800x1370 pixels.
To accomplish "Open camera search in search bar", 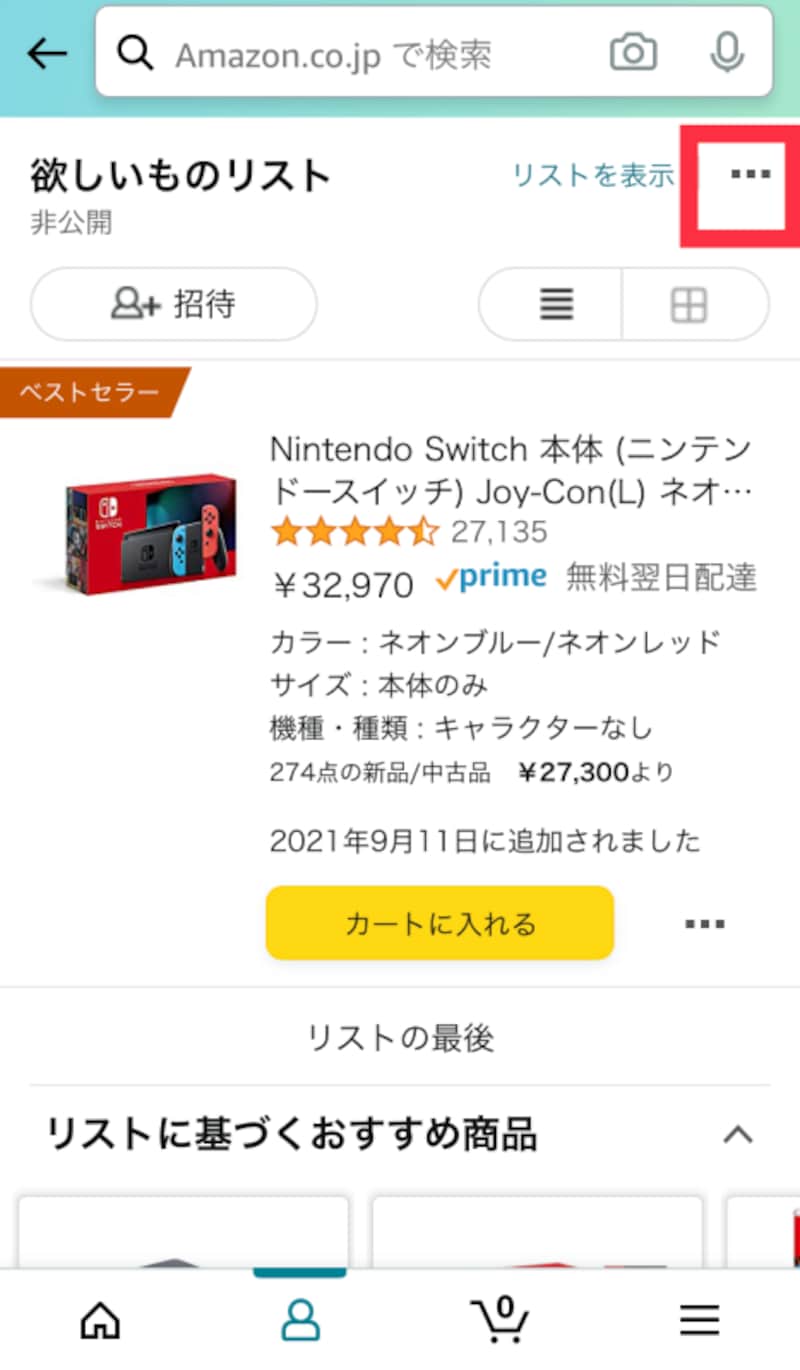I will tap(633, 53).
